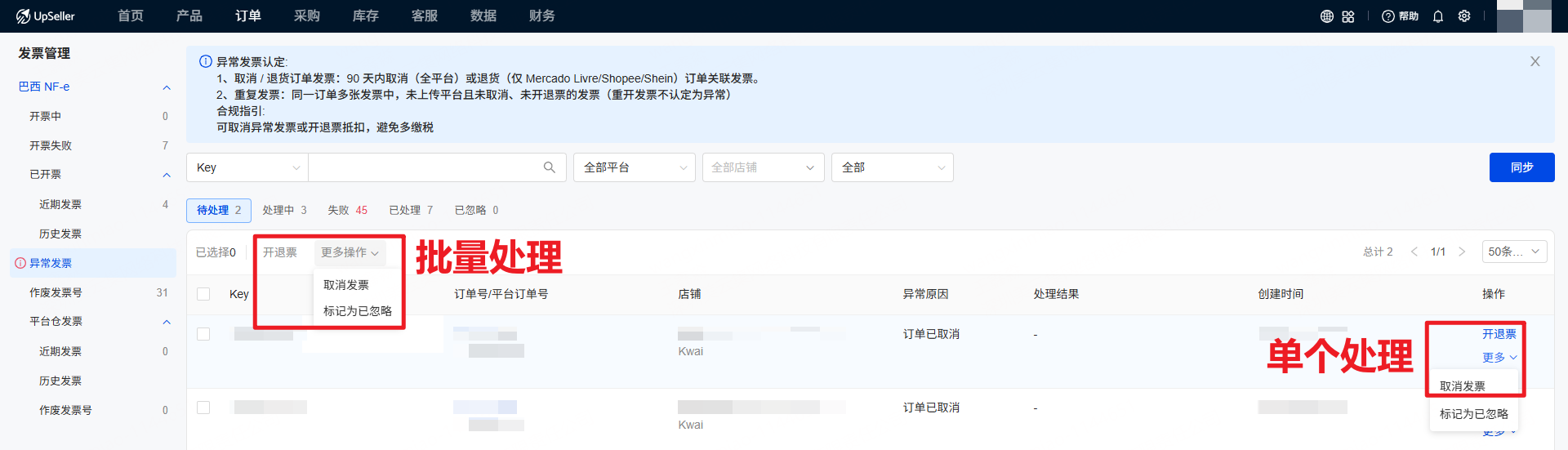
Task: Dismiss the abnormal invoice info banner
Action: 1535,61
